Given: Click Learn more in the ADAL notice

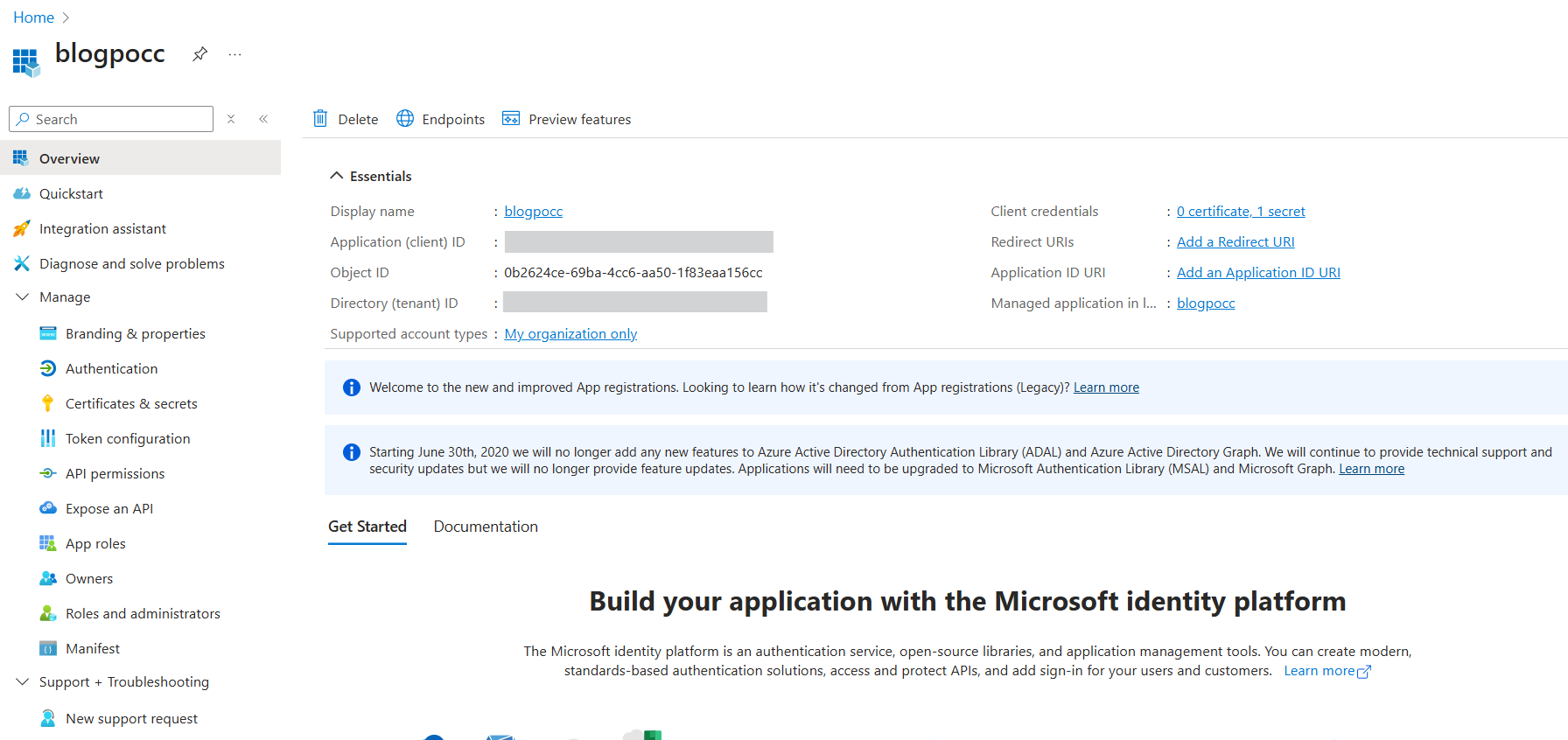Looking at the screenshot, I should [x=1371, y=469].
